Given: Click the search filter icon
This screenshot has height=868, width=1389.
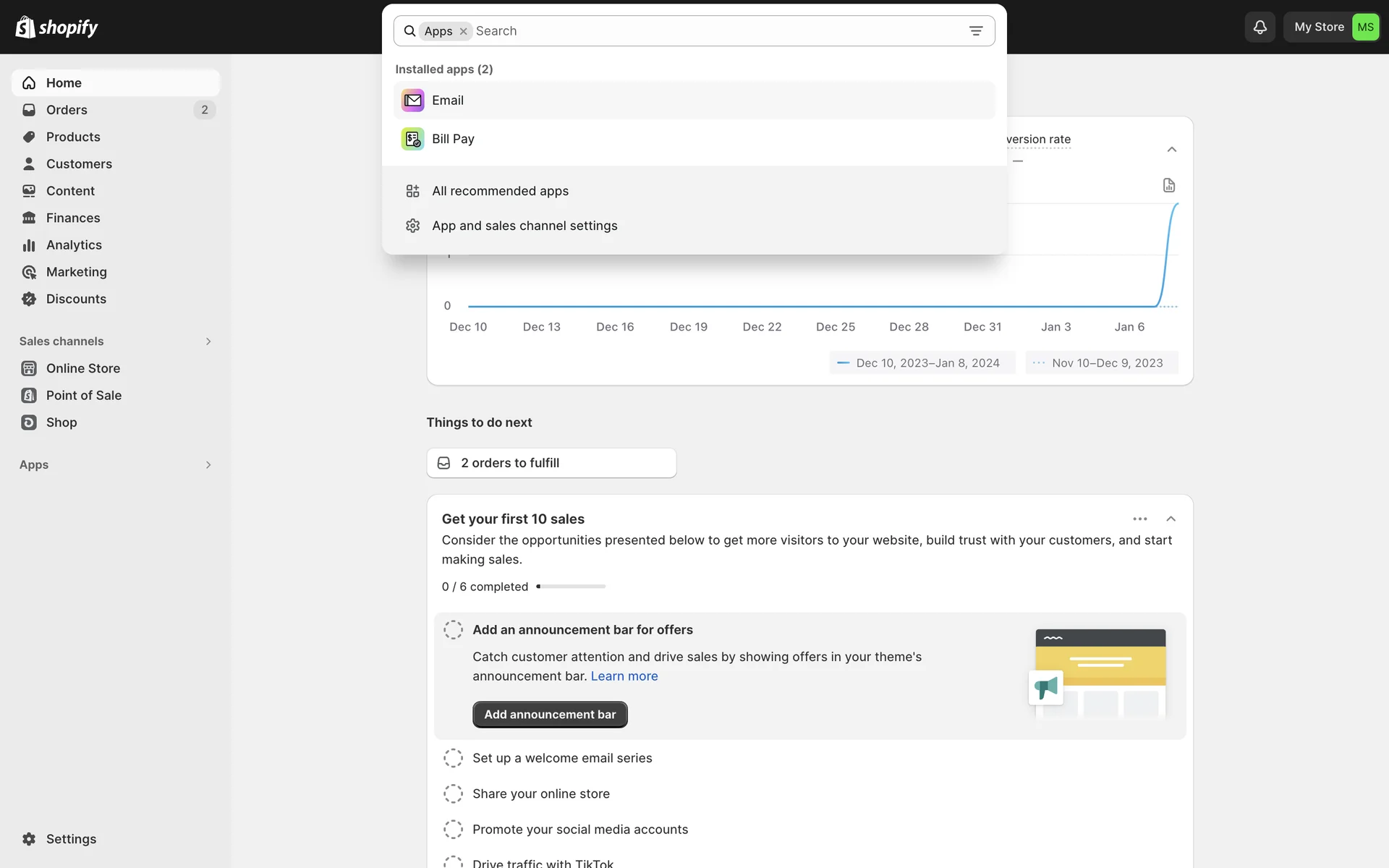Looking at the screenshot, I should point(975,31).
